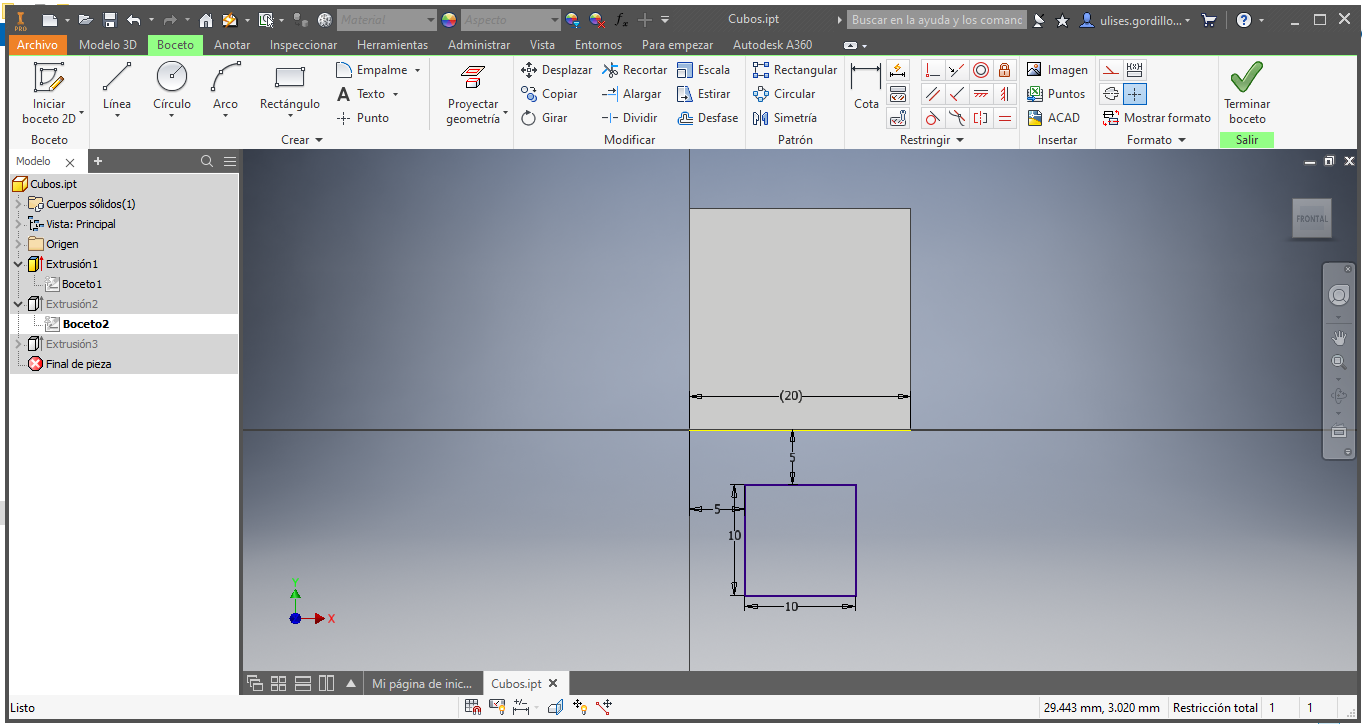1364x724 pixels.
Task: Click the Imagen insert button
Action: point(1057,70)
